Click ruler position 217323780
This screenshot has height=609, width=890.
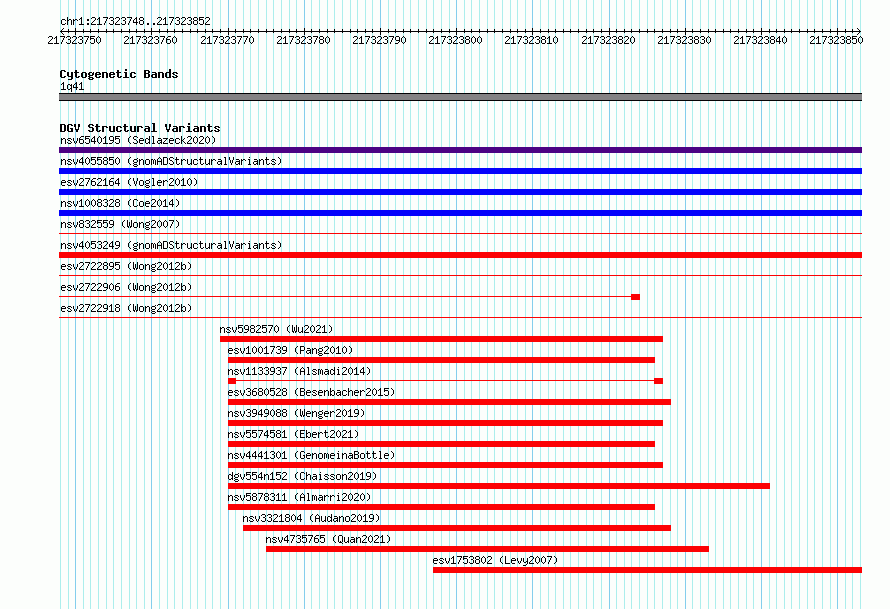[303, 40]
